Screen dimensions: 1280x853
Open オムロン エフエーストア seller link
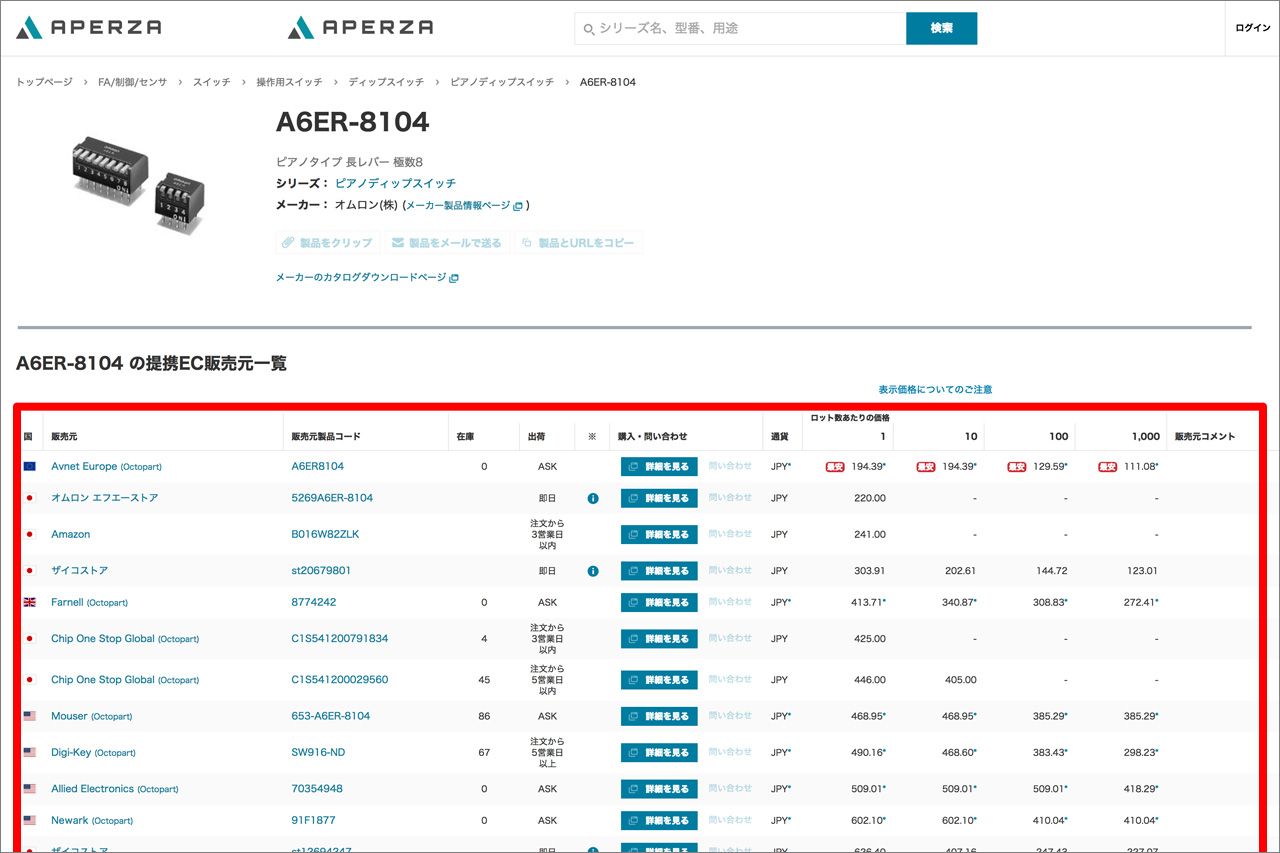105,498
